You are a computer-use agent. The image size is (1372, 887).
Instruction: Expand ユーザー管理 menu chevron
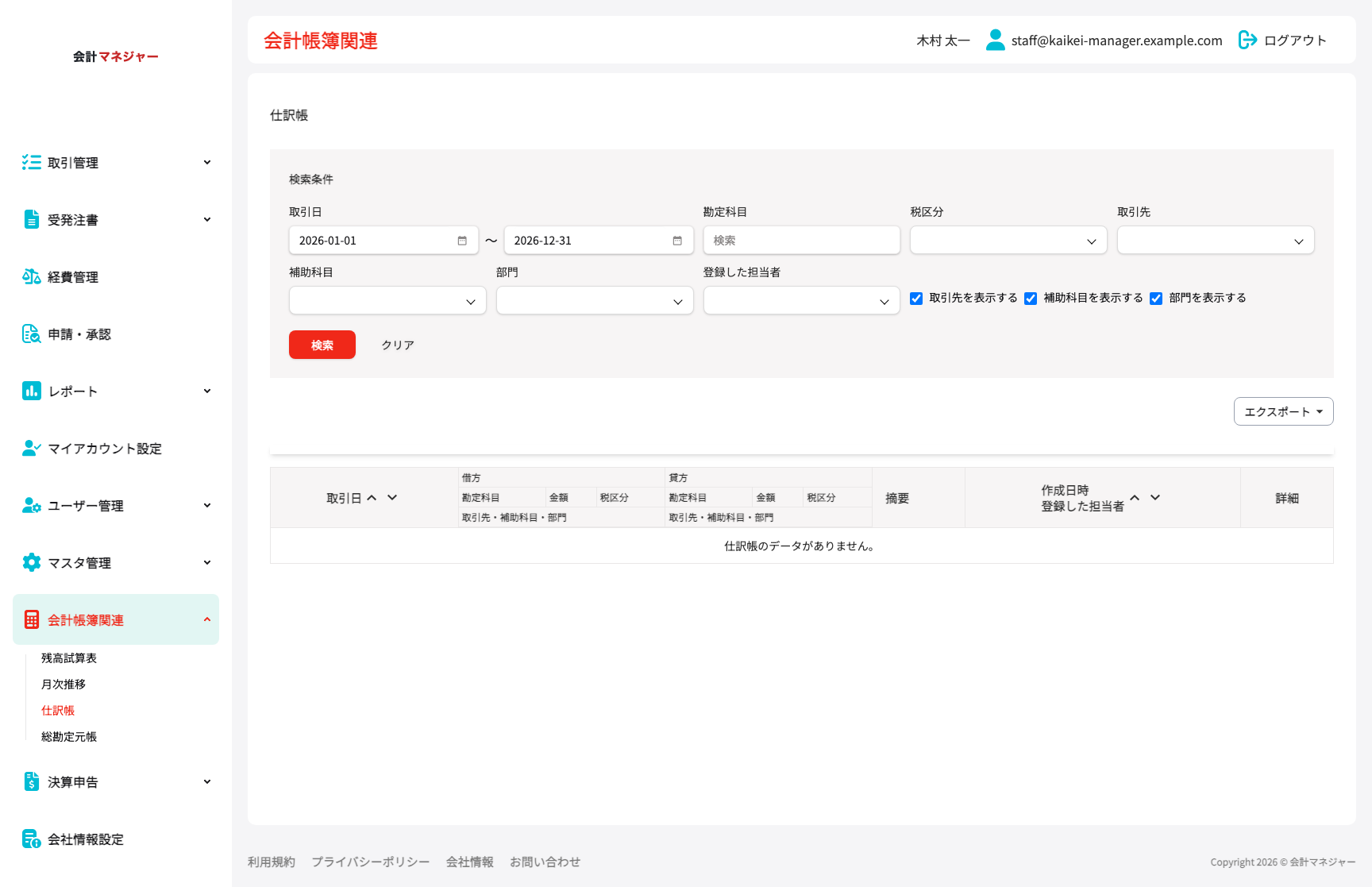click(207, 506)
